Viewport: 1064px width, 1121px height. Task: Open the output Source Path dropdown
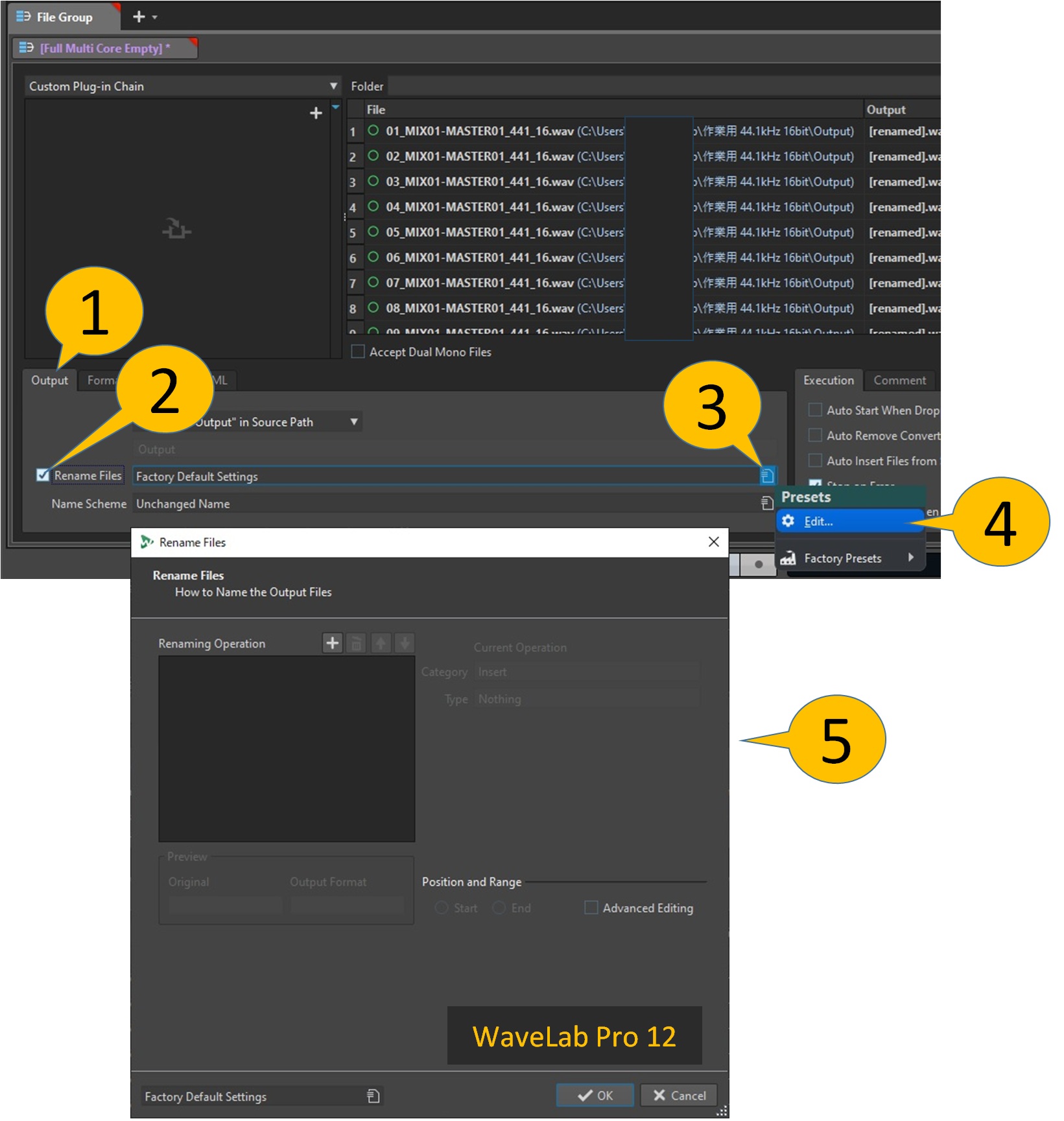point(354,422)
